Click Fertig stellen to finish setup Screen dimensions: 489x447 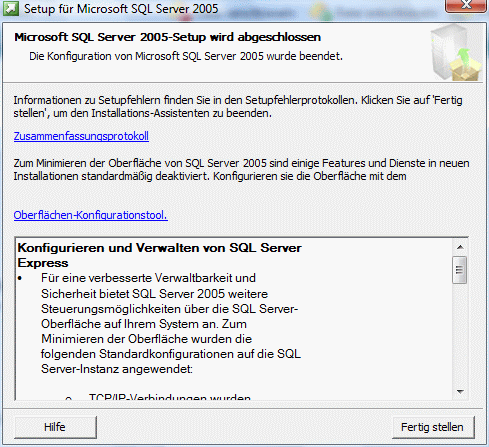click(x=432, y=427)
